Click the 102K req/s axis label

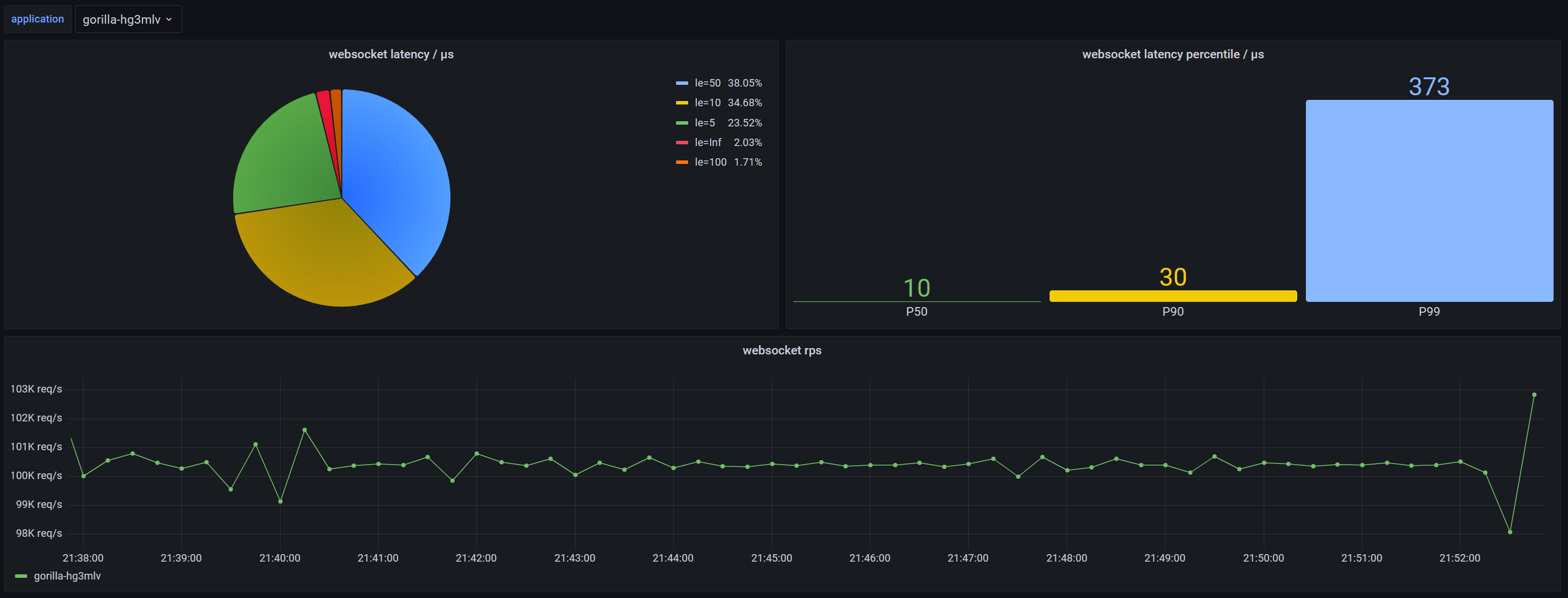pos(36,418)
